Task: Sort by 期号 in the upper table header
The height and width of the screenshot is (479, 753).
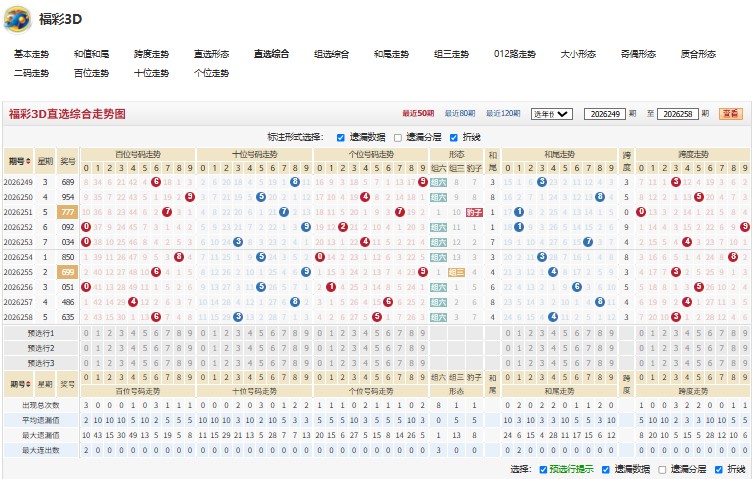Action: pos(20,161)
